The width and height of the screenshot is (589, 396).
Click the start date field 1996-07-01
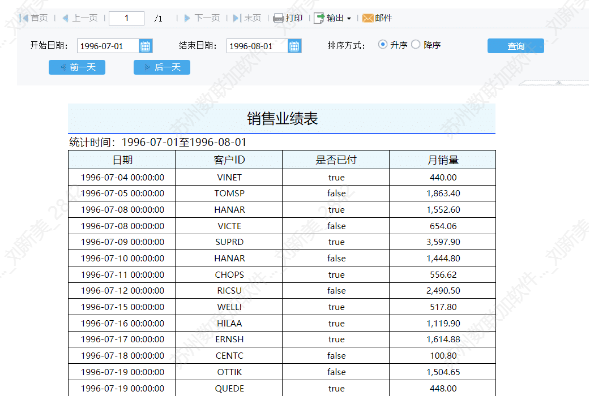click(108, 46)
